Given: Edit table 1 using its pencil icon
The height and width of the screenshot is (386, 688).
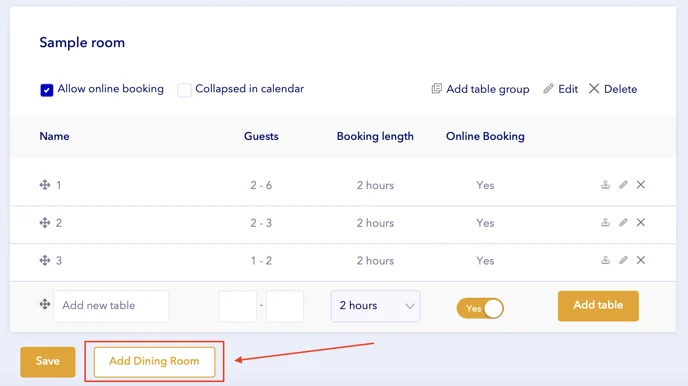Looking at the screenshot, I should pos(623,185).
